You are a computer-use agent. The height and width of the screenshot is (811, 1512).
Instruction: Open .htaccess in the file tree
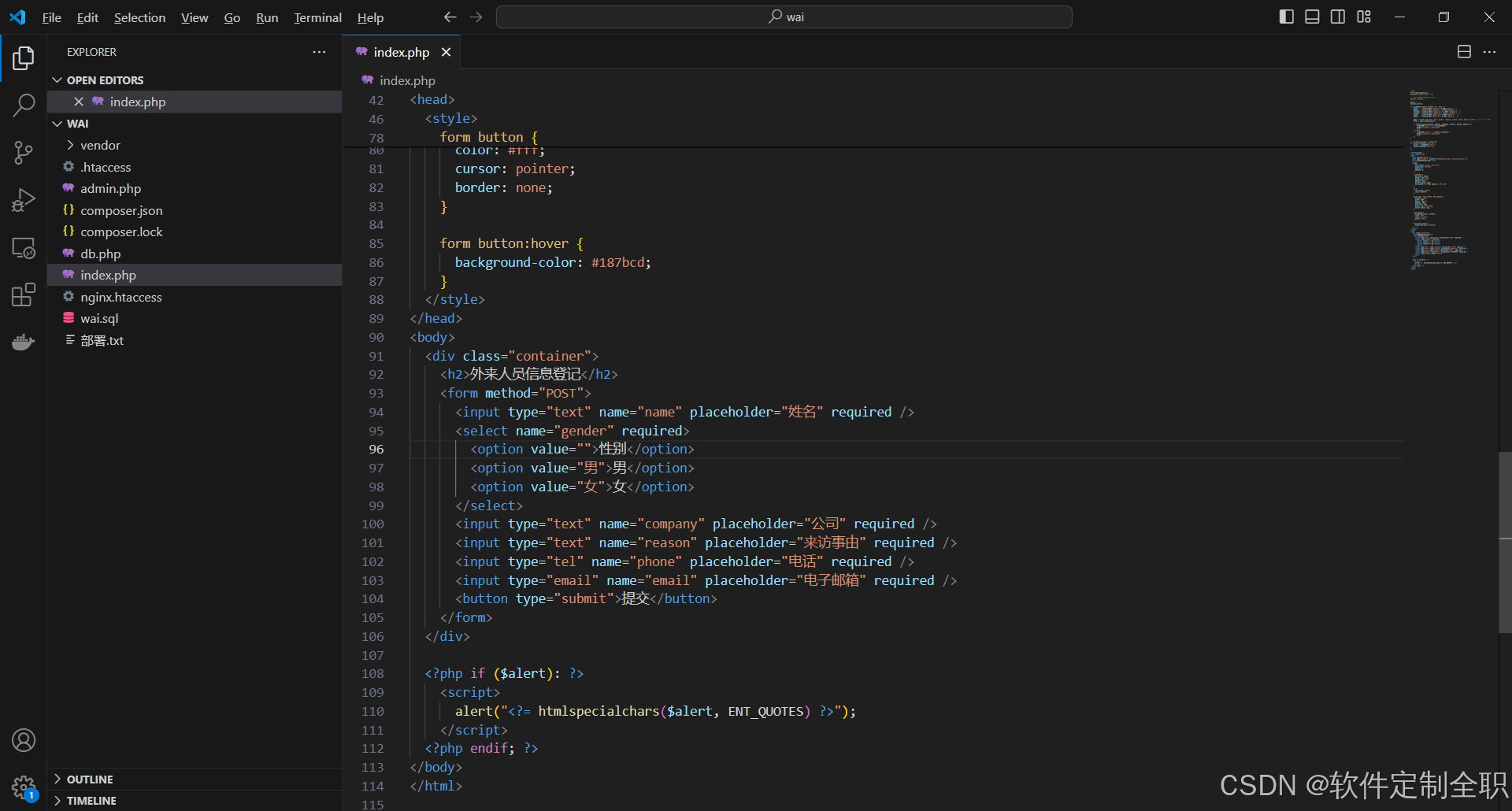click(x=195, y=167)
